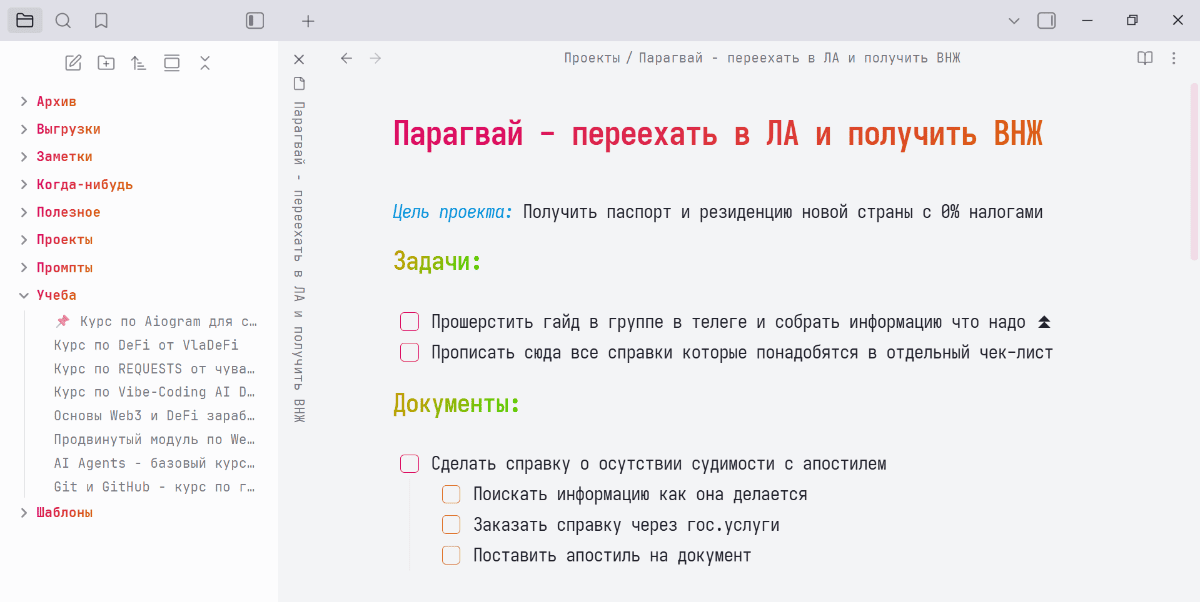This screenshot has width=1200, height=602.
Task: Collapse all folders in file tree
Action: [x=205, y=63]
